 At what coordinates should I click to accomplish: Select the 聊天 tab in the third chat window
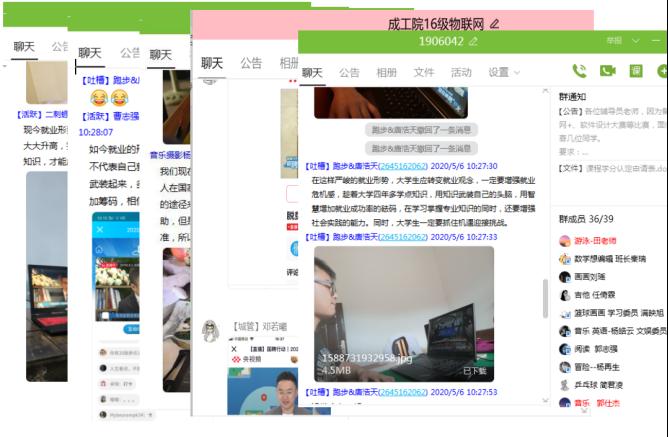tap(161, 55)
